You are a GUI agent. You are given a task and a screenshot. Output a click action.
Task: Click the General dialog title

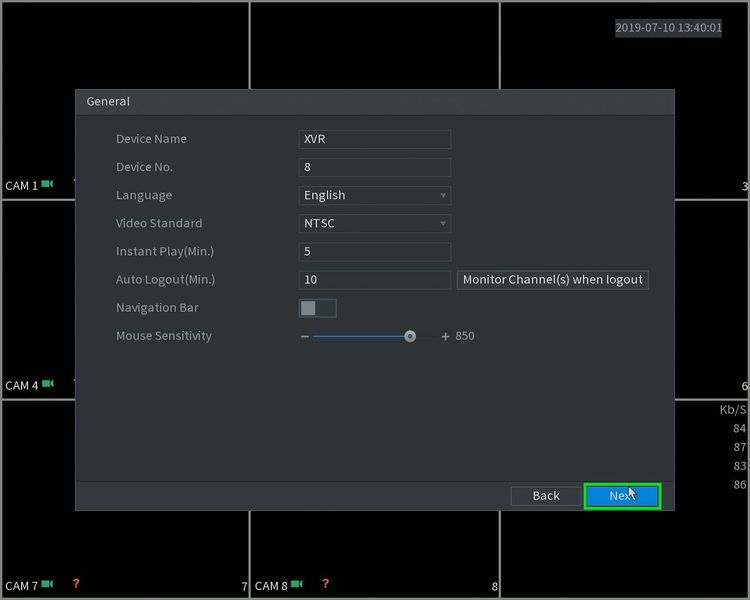pyautogui.click(x=108, y=101)
